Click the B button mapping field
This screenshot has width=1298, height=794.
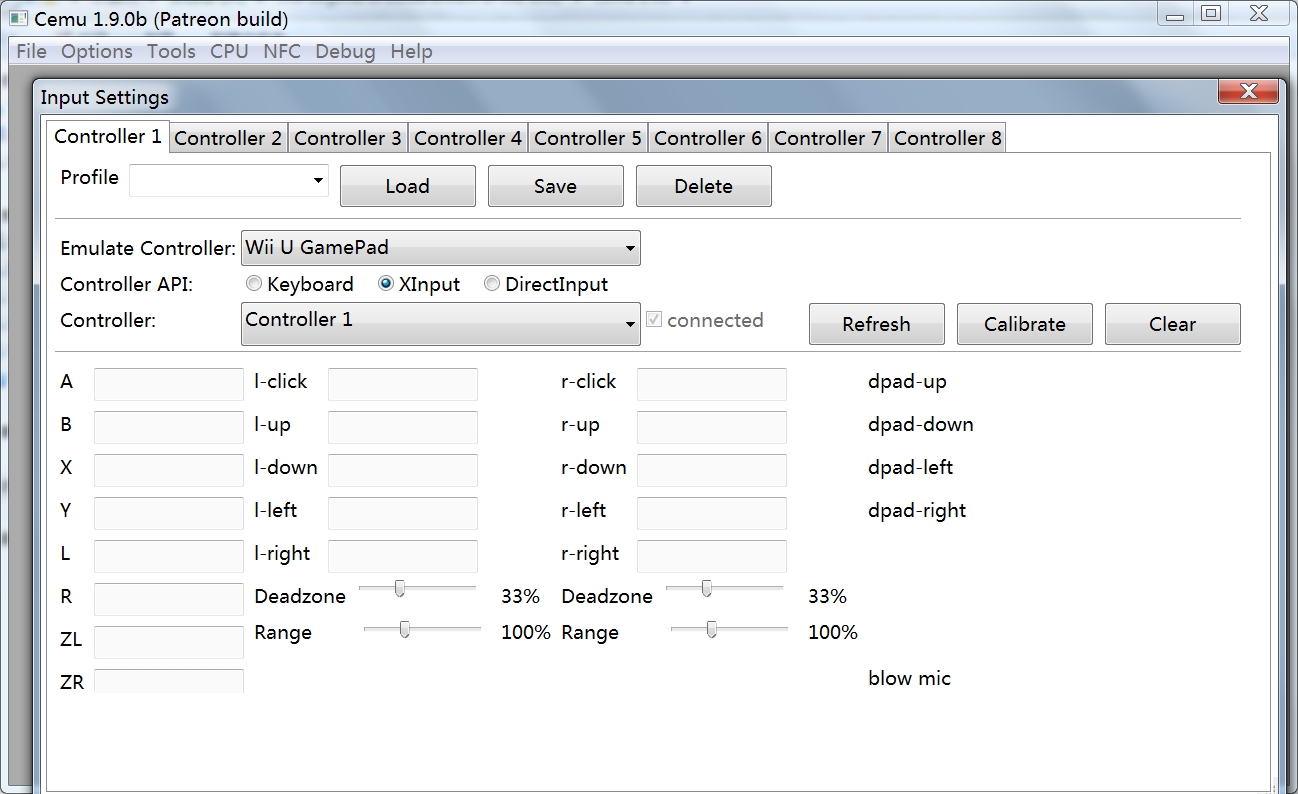pyautogui.click(x=169, y=427)
